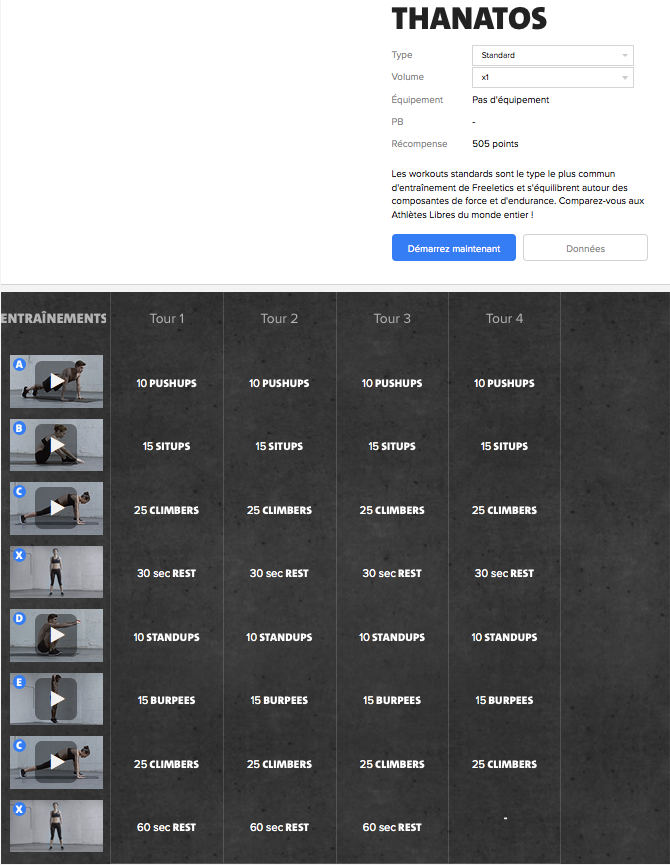670x865 pixels.
Task: Select the Tour 3 column header
Action: (x=392, y=318)
